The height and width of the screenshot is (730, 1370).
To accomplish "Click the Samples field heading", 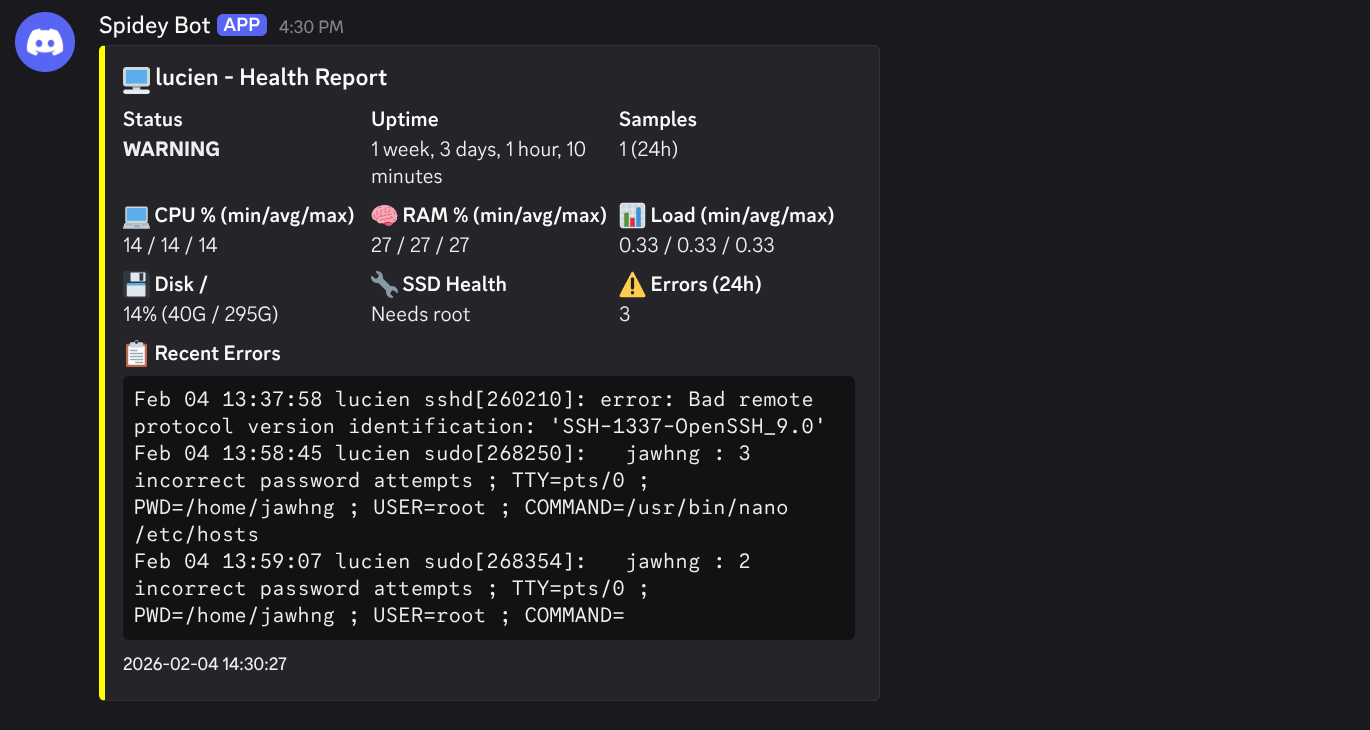I will coord(657,118).
